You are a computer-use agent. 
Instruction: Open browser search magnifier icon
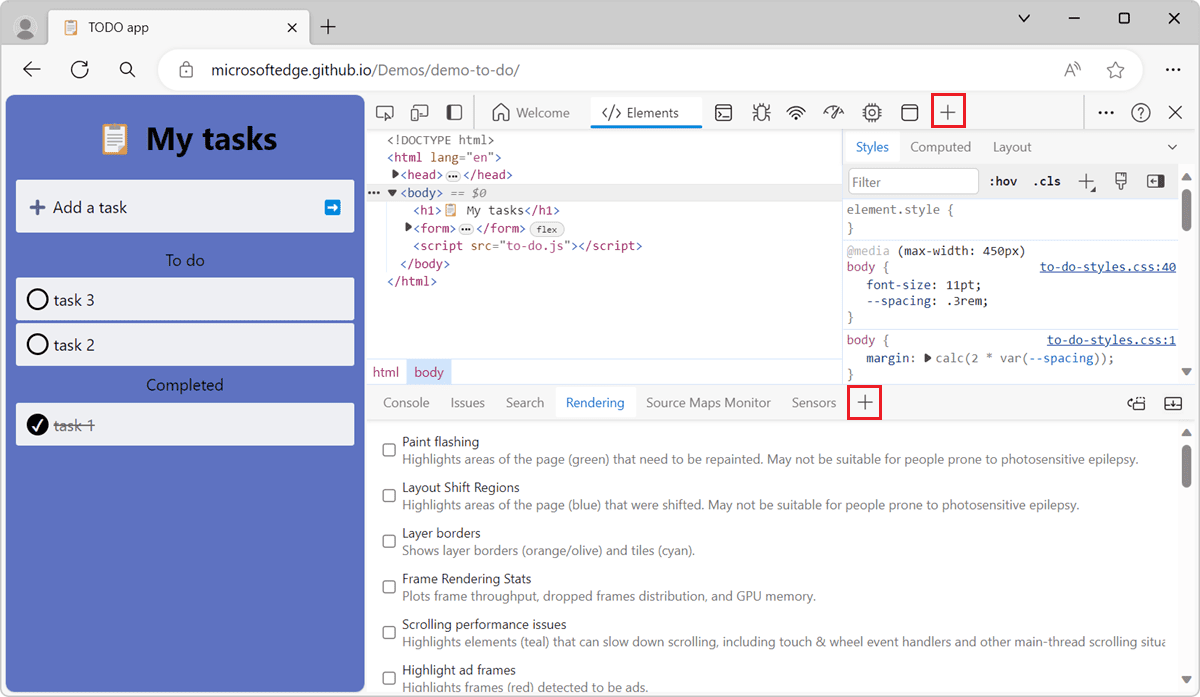point(127,70)
